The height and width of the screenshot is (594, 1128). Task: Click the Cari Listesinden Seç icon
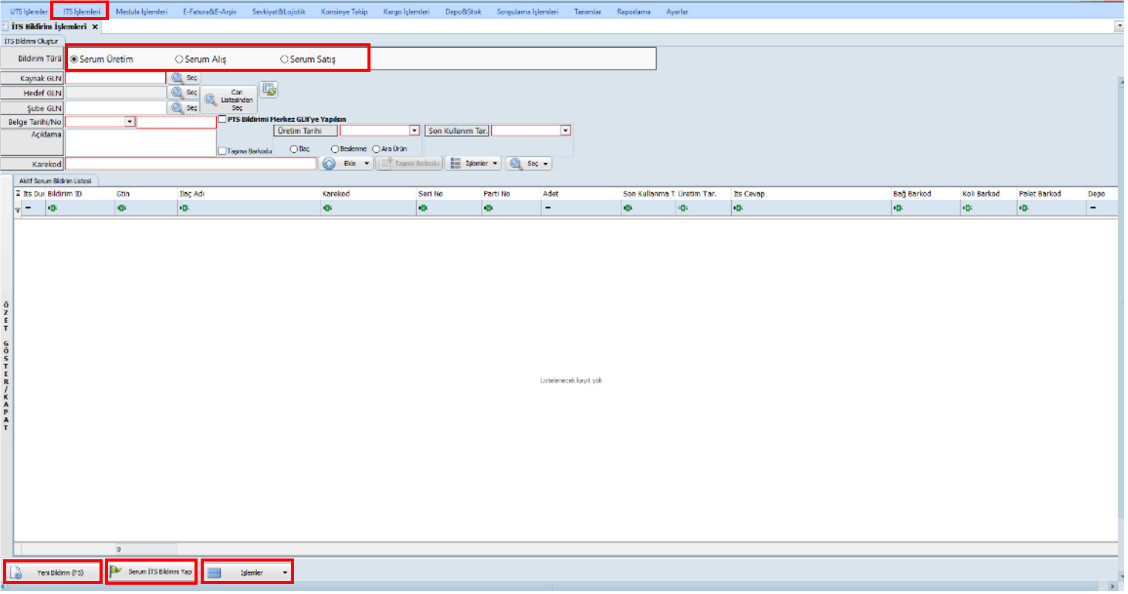[211, 100]
